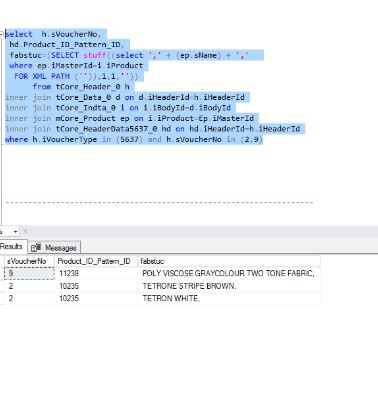Click the select h.sVoucherNo line

53,34
